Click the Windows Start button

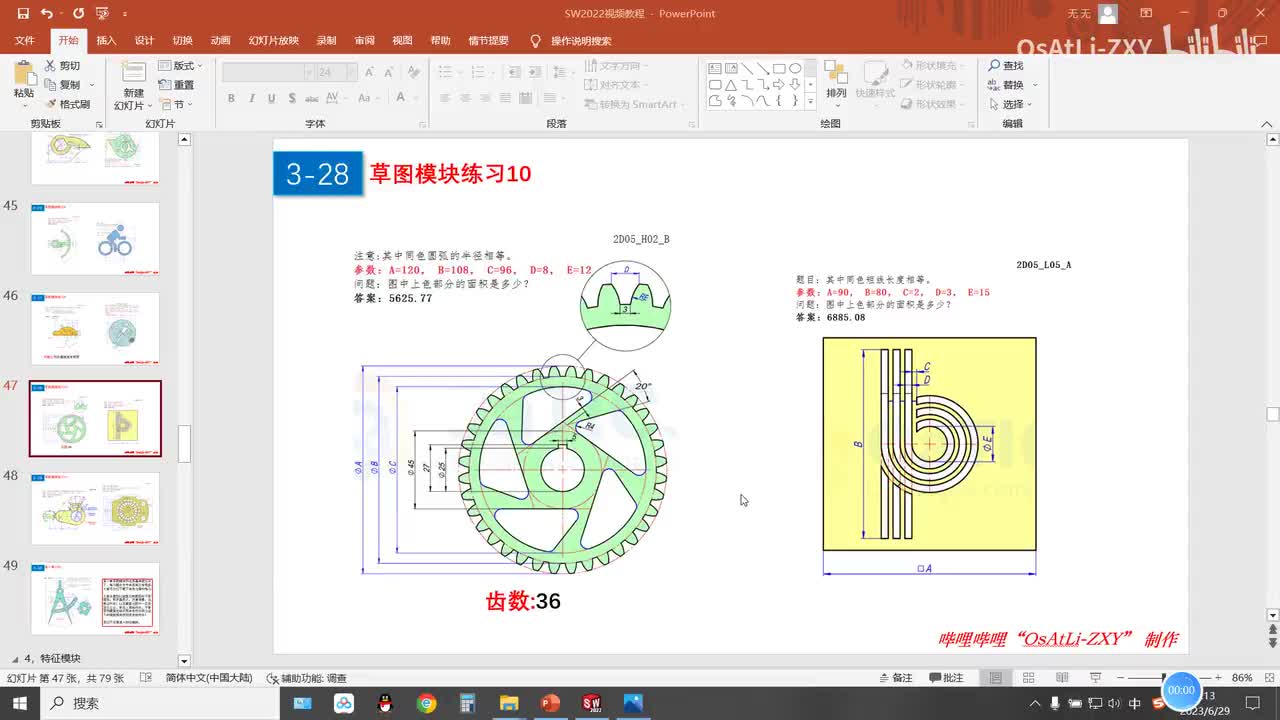coord(20,703)
